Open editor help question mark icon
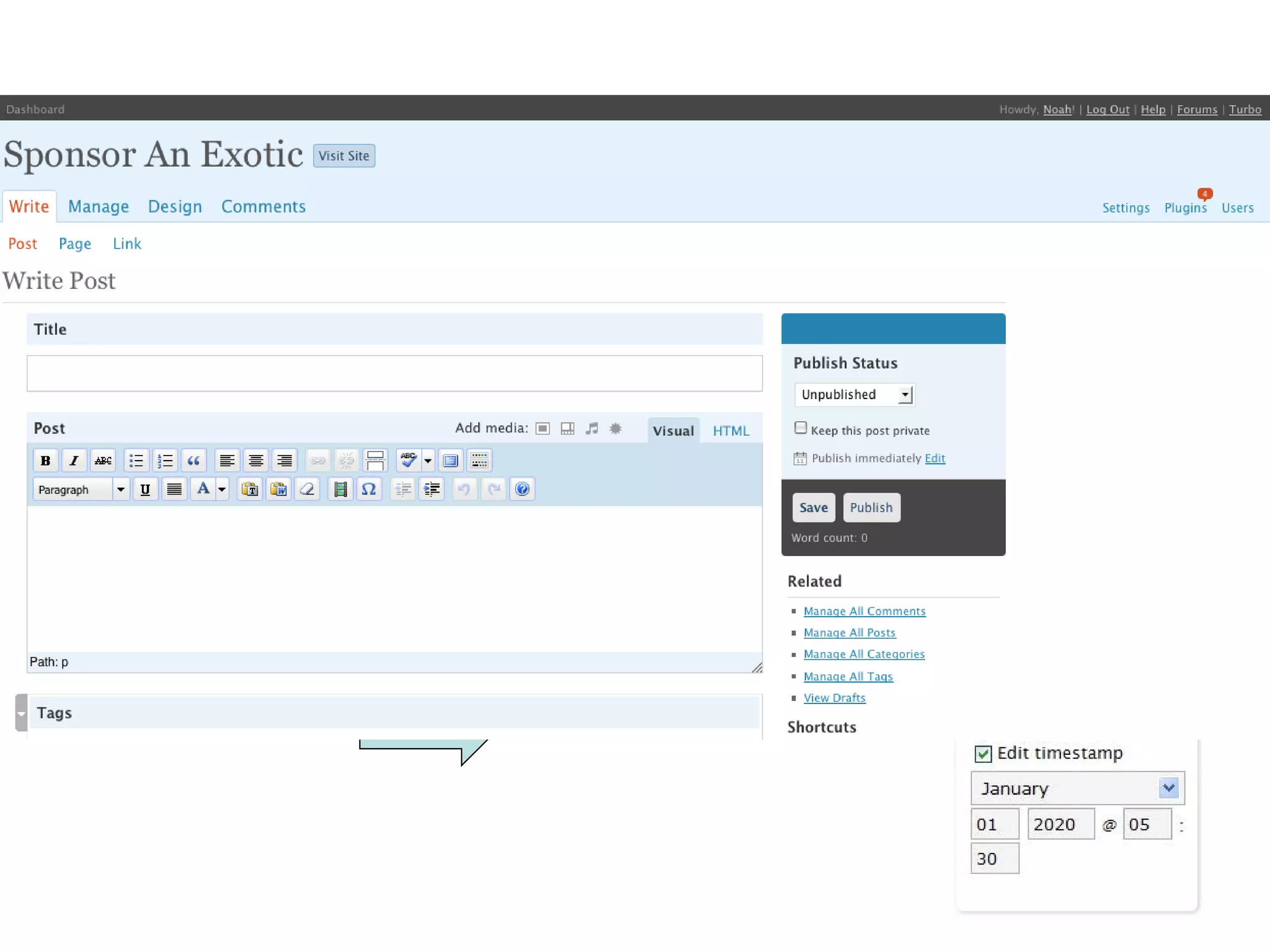1270x952 pixels. [522, 489]
